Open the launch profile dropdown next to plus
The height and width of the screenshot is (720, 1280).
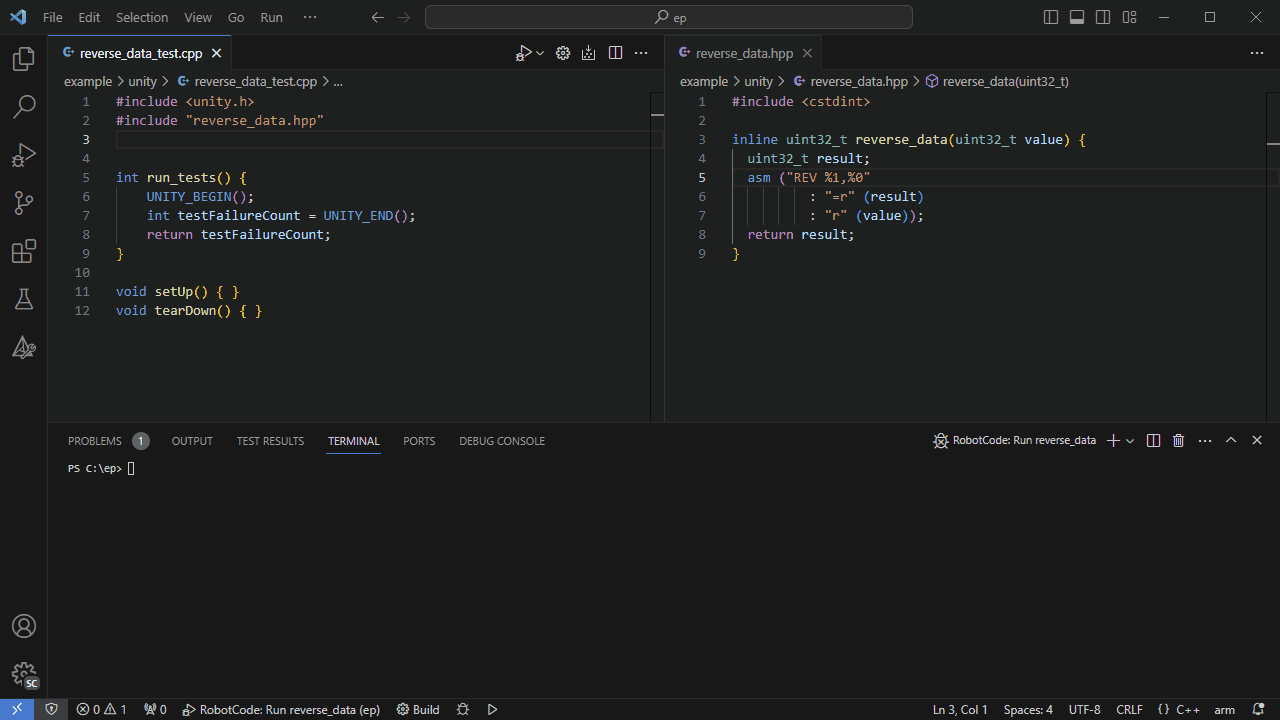(1130, 440)
